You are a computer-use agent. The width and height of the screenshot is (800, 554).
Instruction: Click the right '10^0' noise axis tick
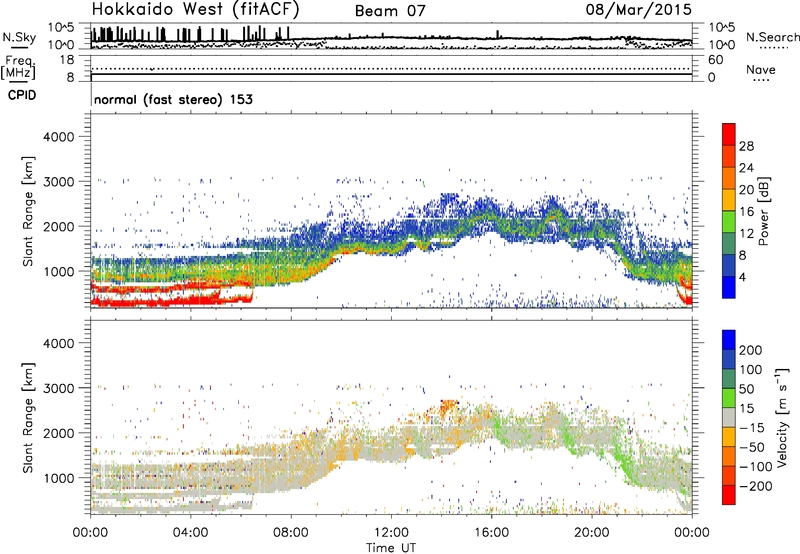pyautogui.click(x=721, y=45)
